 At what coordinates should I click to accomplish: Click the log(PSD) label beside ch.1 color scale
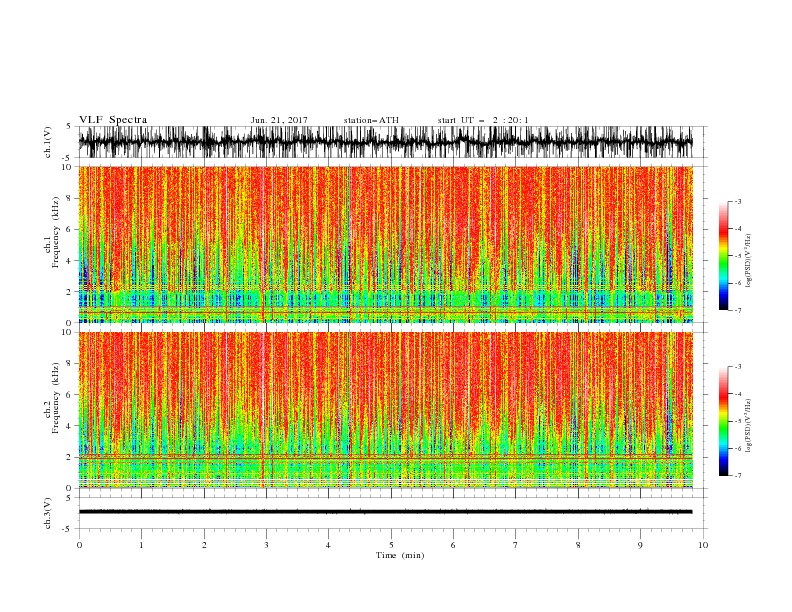click(x=748, y=261)
